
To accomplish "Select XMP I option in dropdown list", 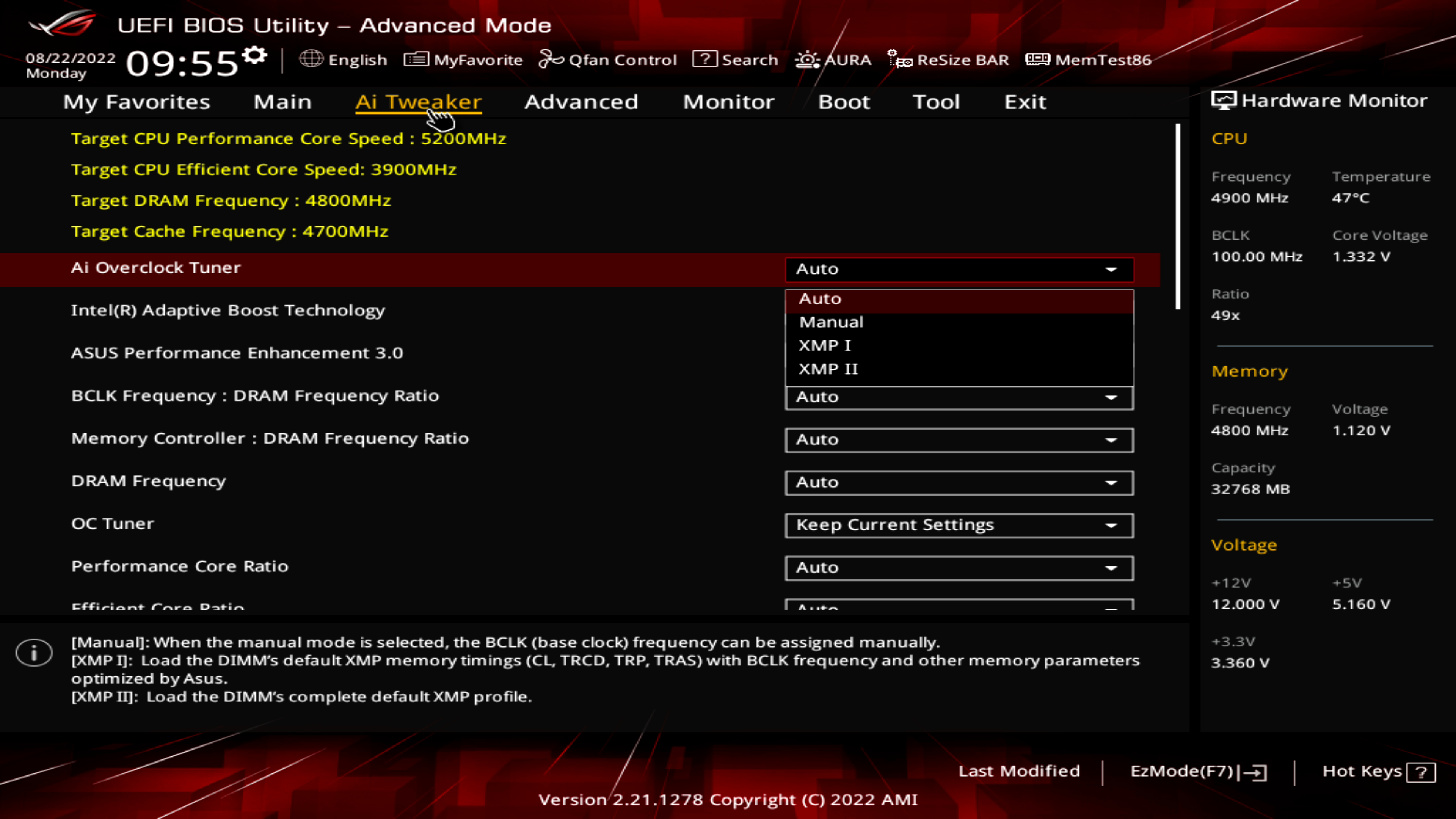I will [825, 345].
